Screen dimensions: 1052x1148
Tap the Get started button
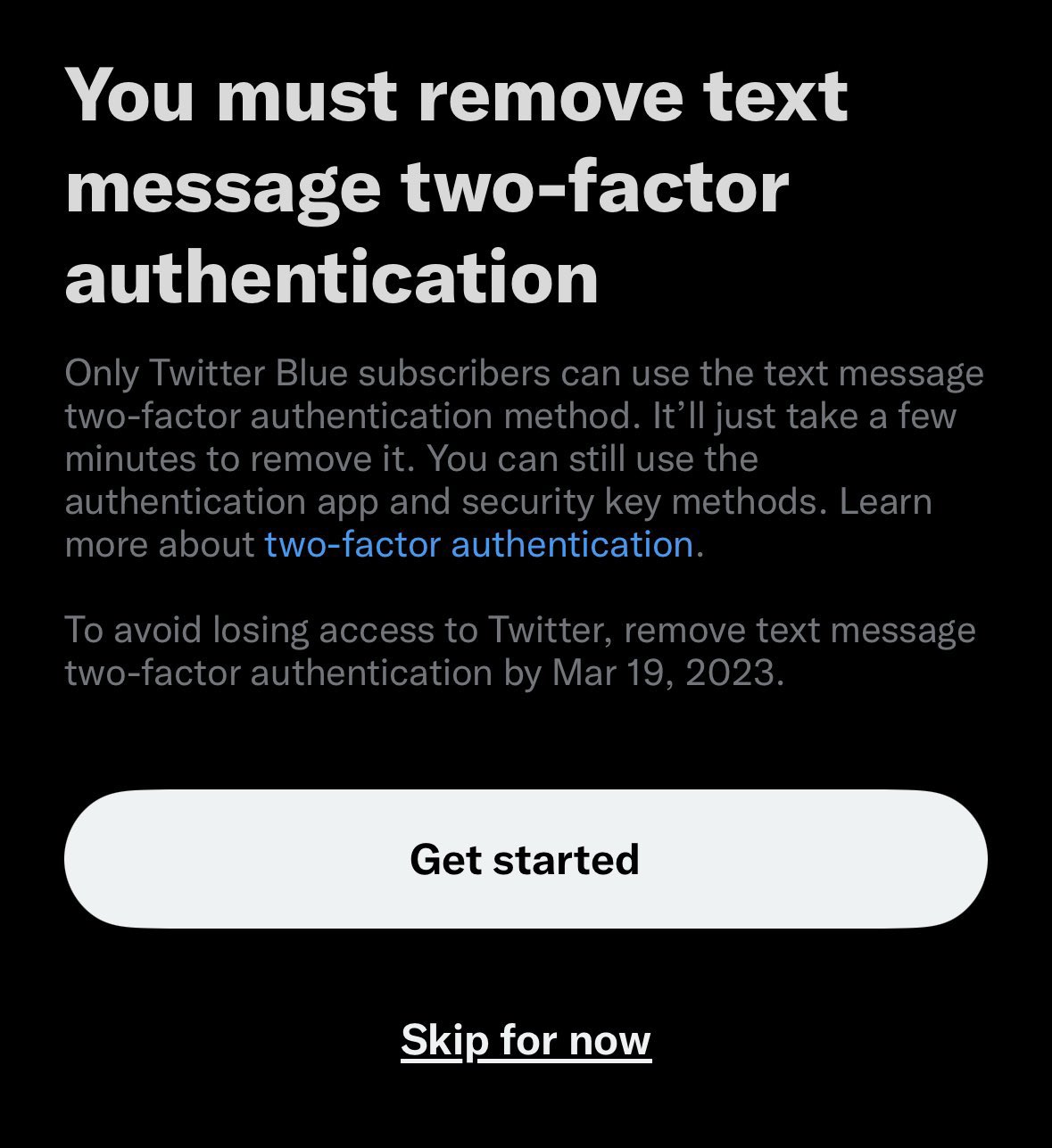[x=526, y=859]
